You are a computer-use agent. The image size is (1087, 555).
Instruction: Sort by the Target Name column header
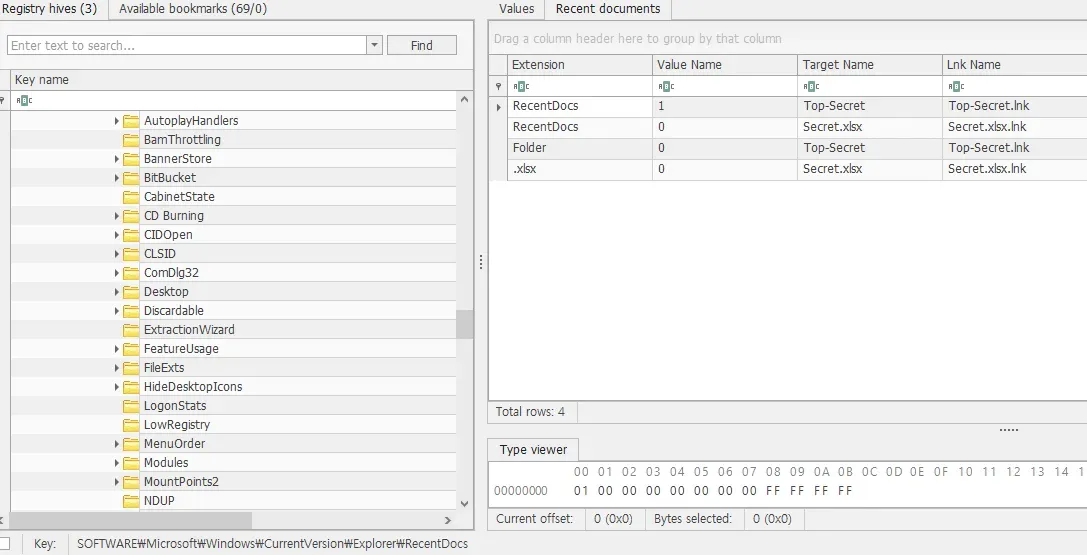[838, 65]
